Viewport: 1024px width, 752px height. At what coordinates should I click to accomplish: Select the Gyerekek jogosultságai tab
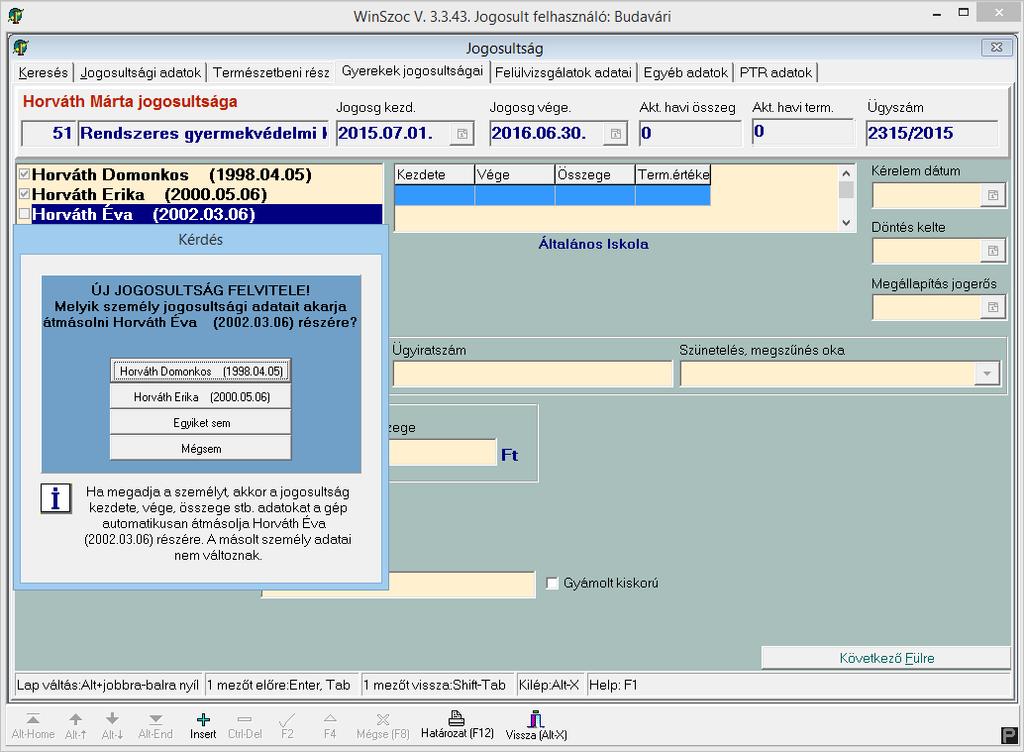tap(412, 71)
